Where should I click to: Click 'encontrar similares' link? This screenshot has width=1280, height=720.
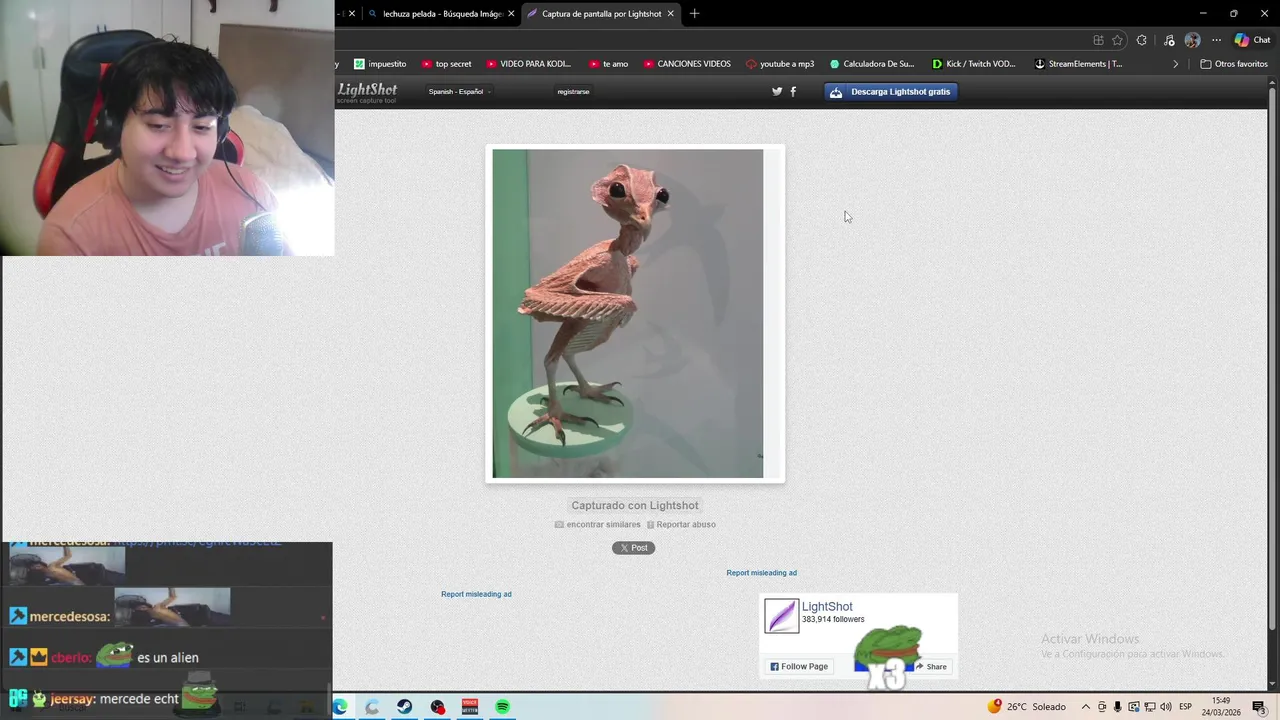pyautogui.click(x=598, y=524)
